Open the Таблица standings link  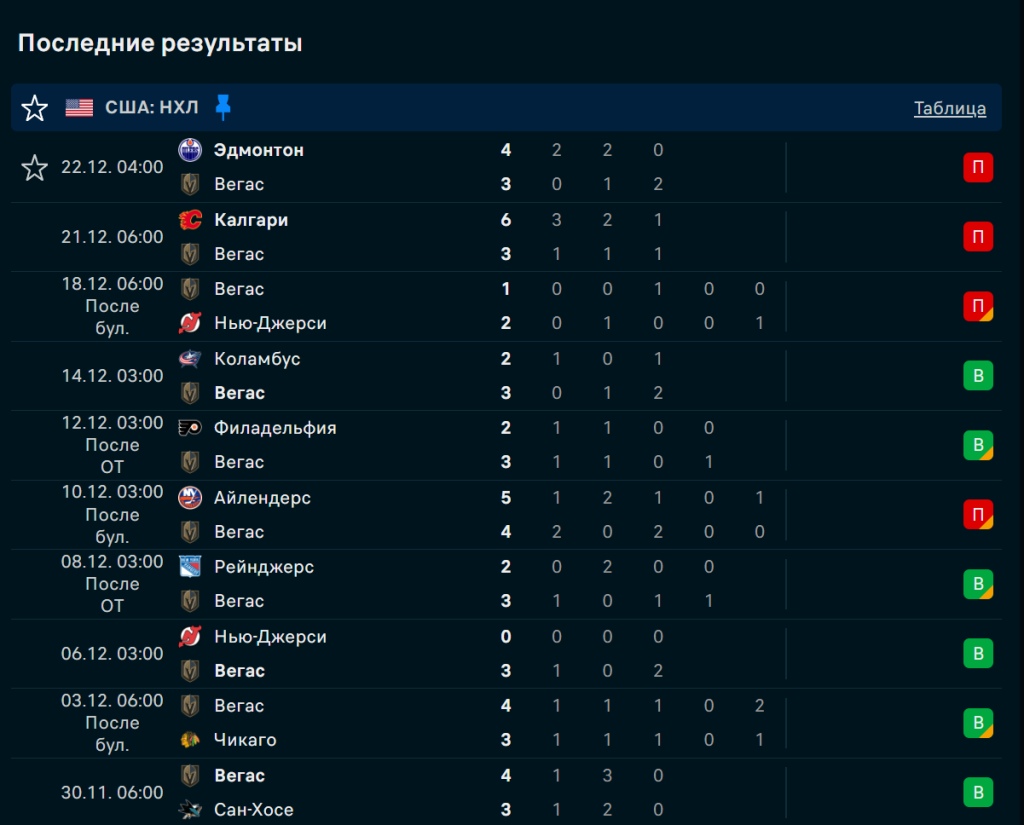pyautogui.click(x=949, y=108)
